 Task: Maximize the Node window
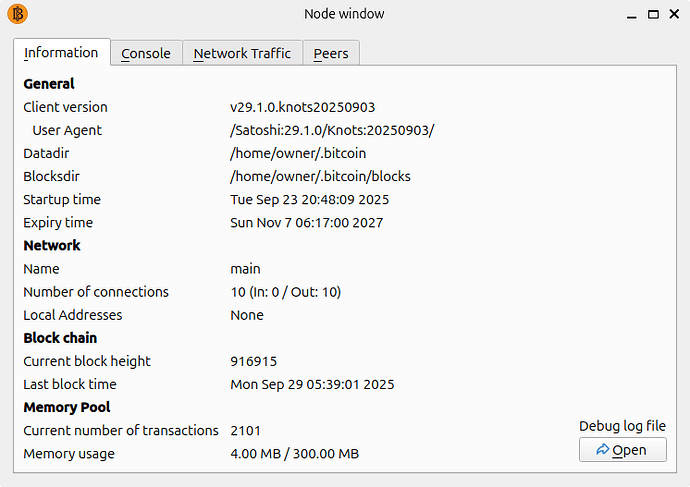[652, 14]
